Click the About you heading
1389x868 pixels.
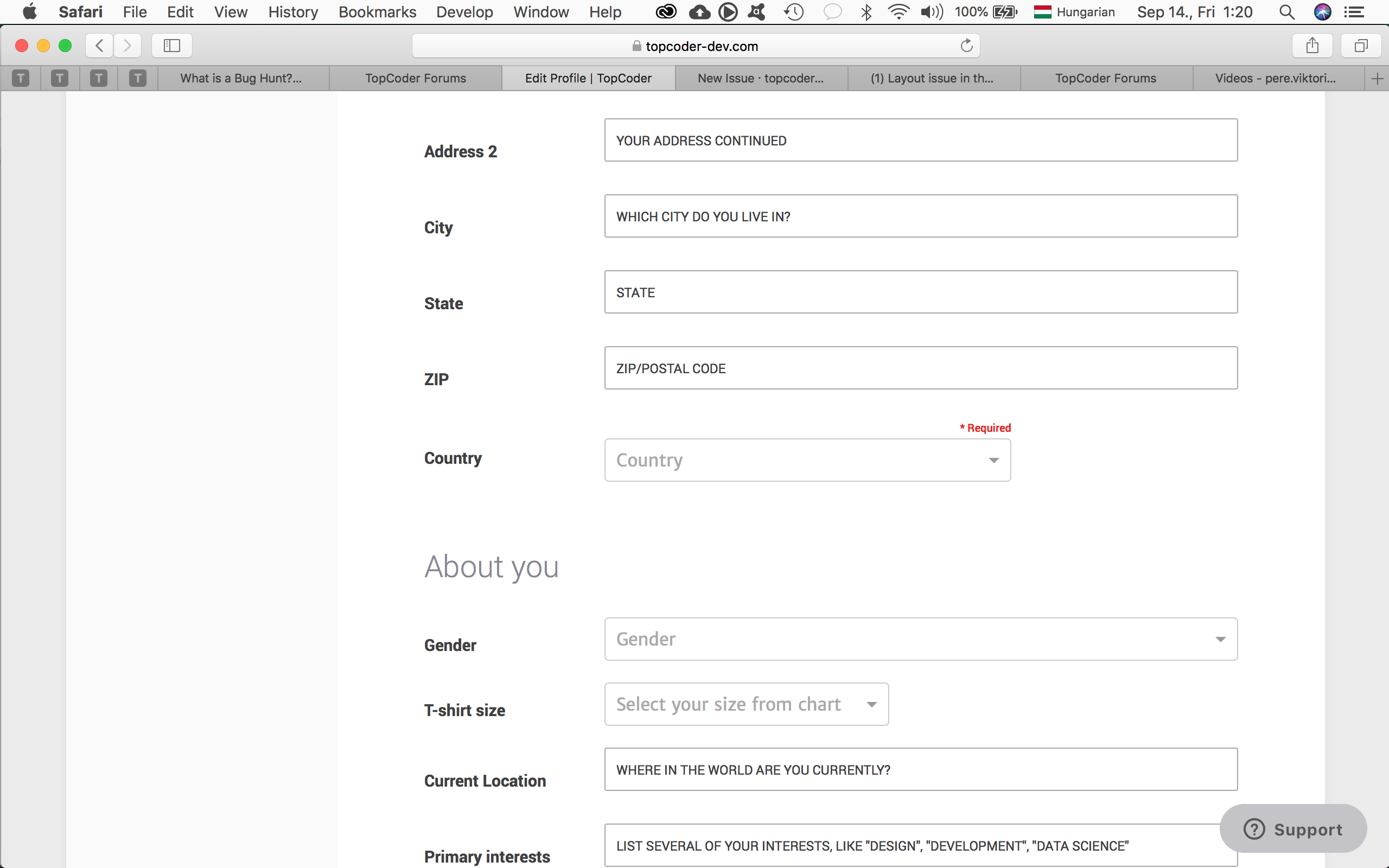pyautogui.click(x=492, y=567)
